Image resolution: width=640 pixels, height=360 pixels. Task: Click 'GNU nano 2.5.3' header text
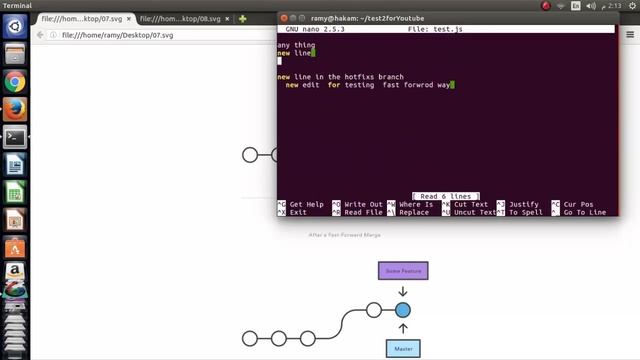[x=315, y=29]
